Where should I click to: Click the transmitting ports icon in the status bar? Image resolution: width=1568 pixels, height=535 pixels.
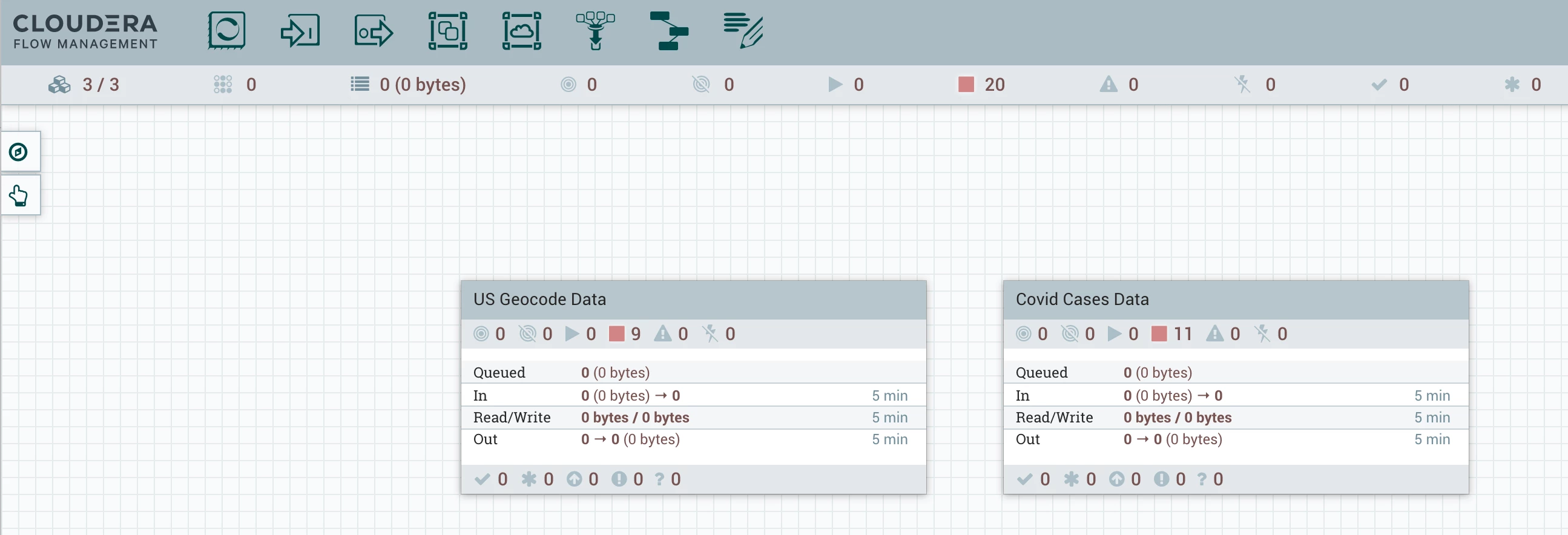568,84
